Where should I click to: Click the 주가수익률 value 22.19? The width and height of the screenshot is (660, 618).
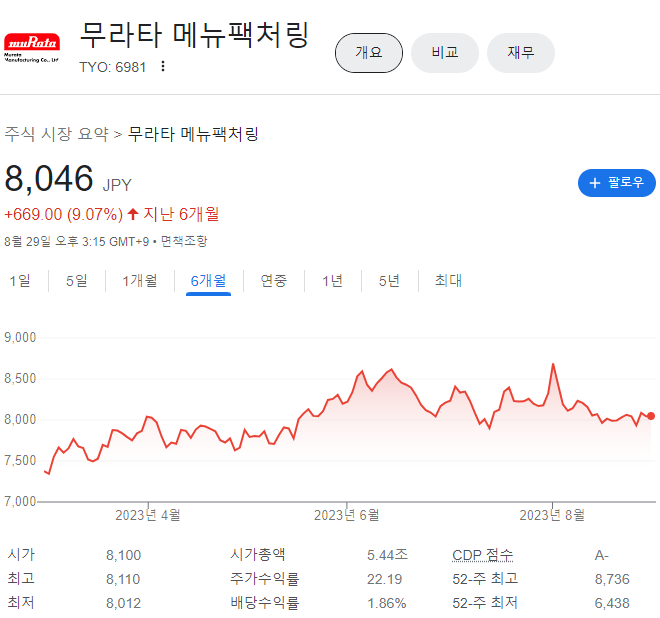pos(384,579)
